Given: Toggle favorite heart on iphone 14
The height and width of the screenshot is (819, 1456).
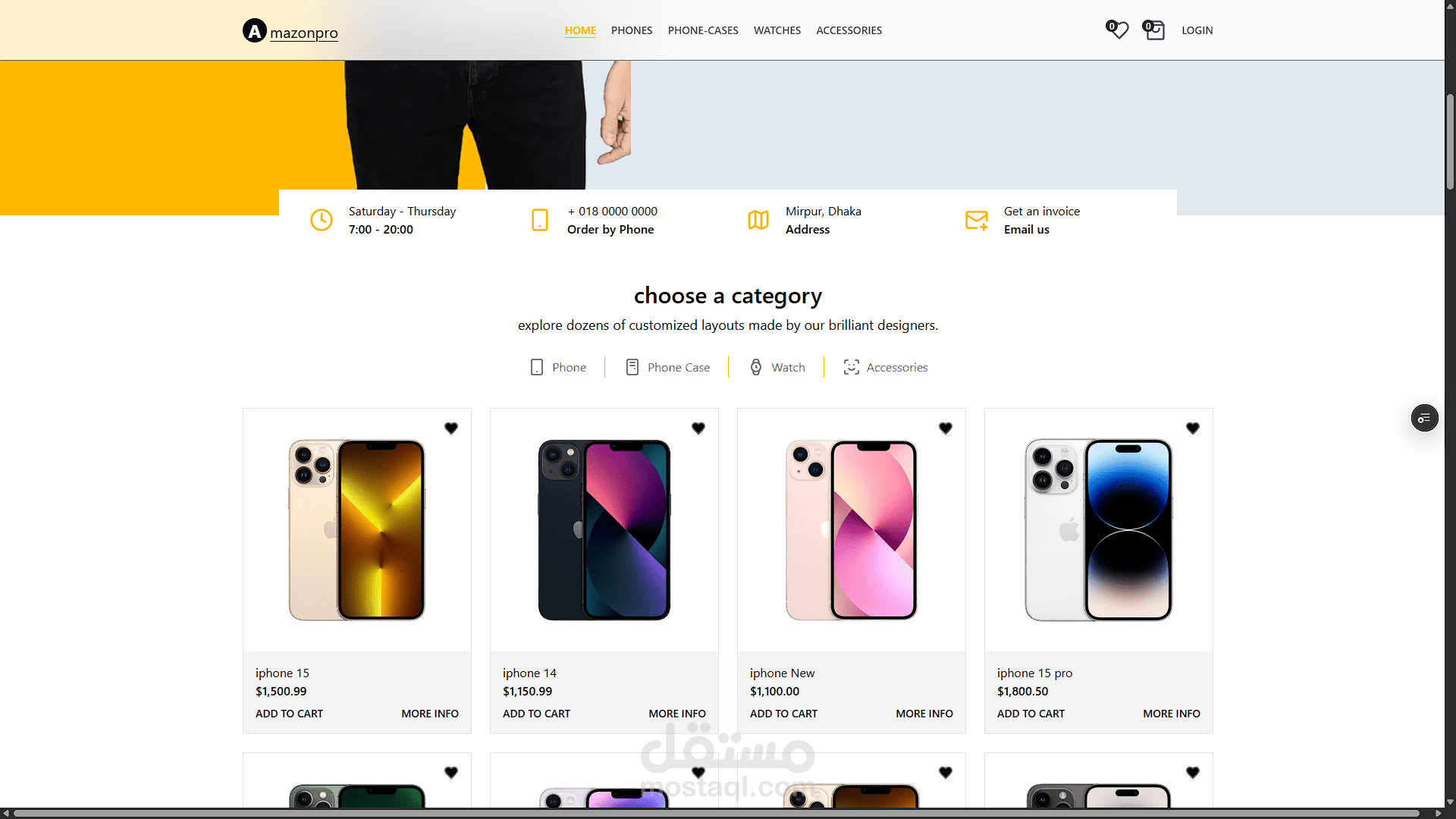Looking at the screenshot, I should tap(698, 428).
